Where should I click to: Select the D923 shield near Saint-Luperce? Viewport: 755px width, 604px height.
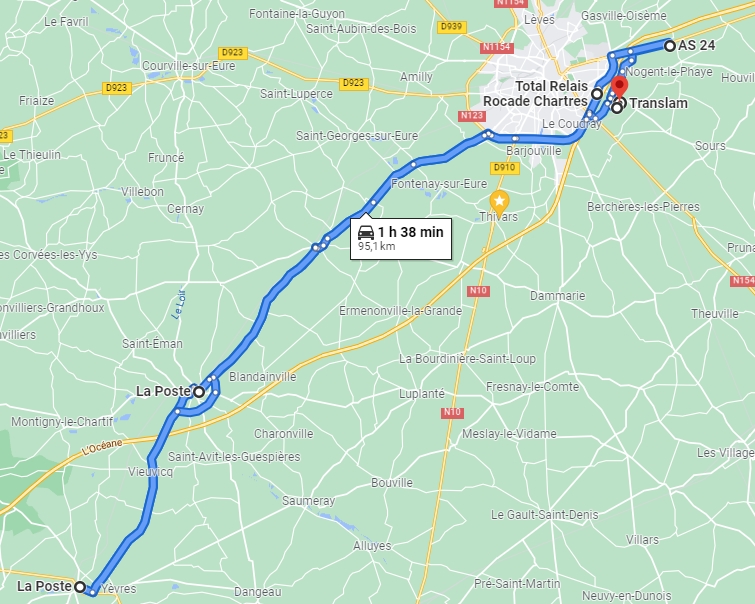[353, 83]
